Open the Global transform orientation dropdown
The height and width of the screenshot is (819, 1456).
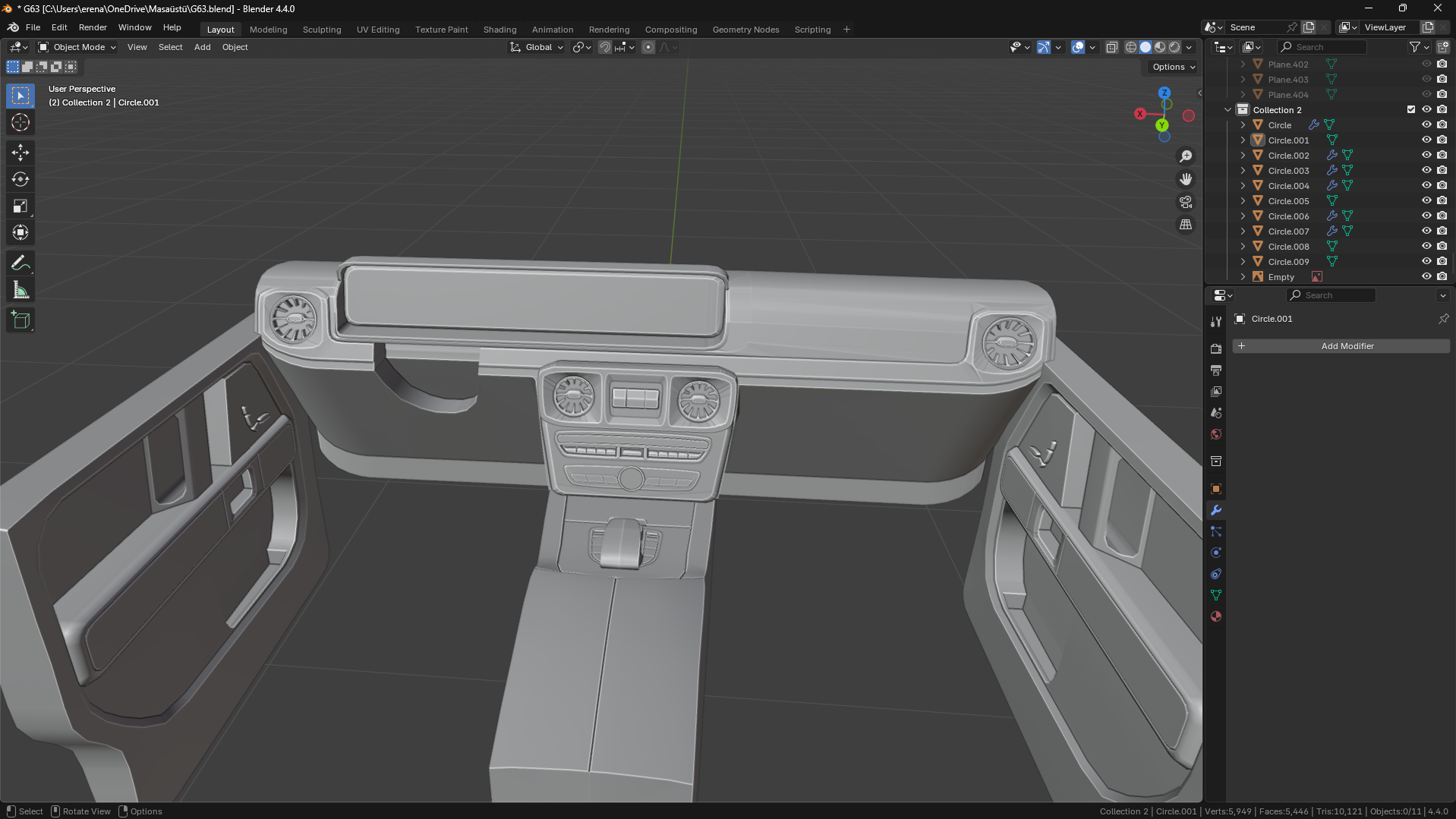[537, 47]
